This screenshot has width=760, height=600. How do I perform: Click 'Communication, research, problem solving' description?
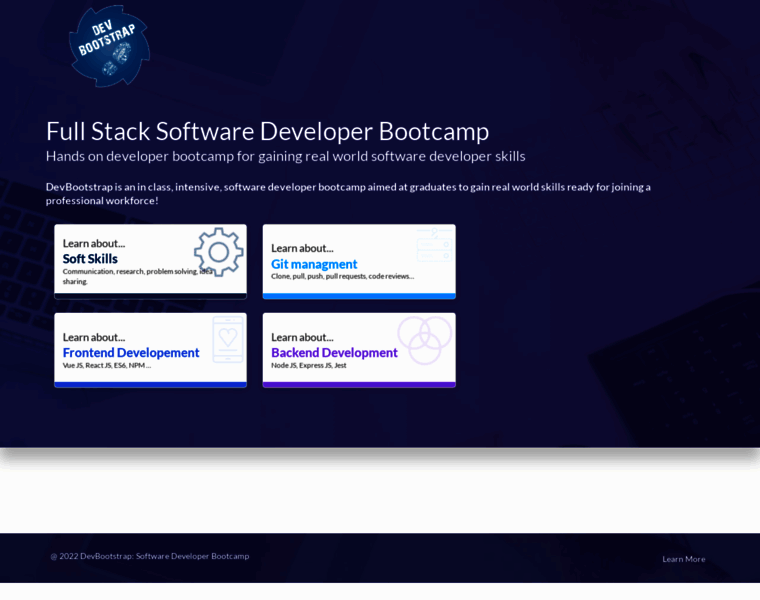130,271
